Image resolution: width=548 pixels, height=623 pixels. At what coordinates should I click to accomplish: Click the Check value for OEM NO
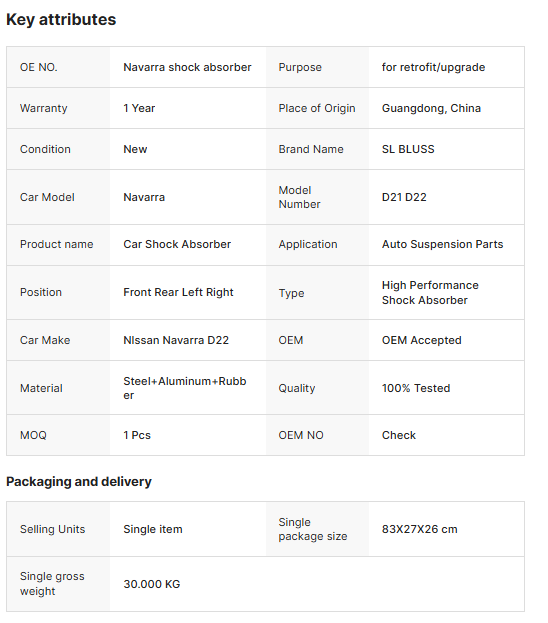(399, 435)
